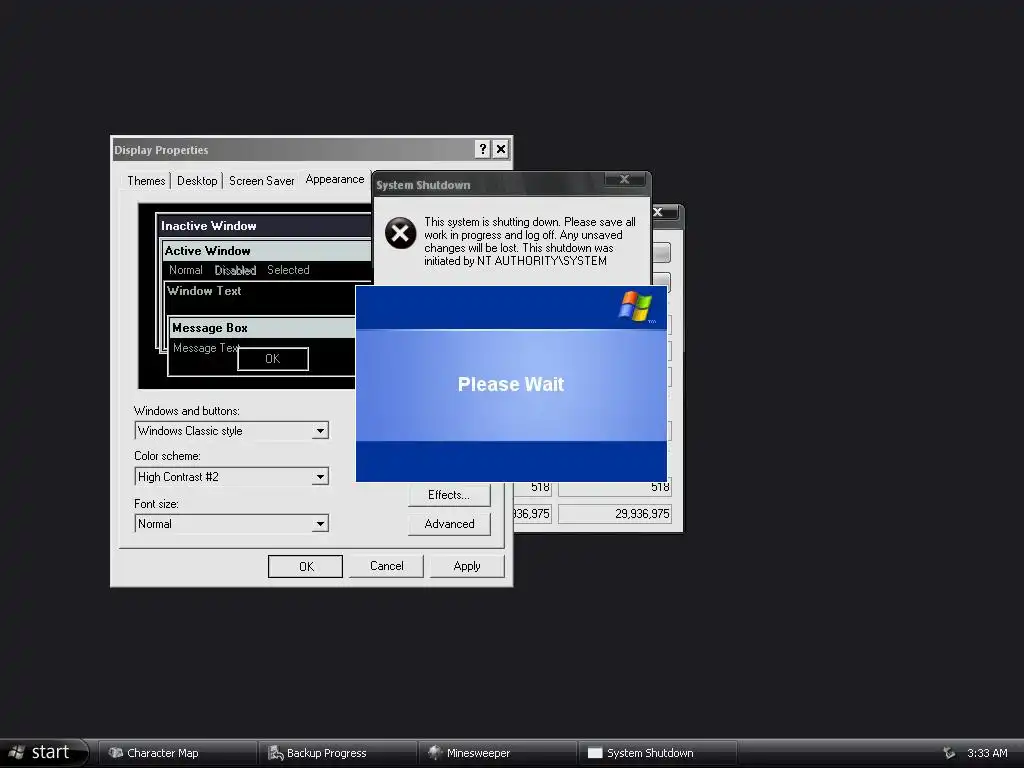
Task: Click the OK button in the preview Message Box
Action: coord(273,359)
